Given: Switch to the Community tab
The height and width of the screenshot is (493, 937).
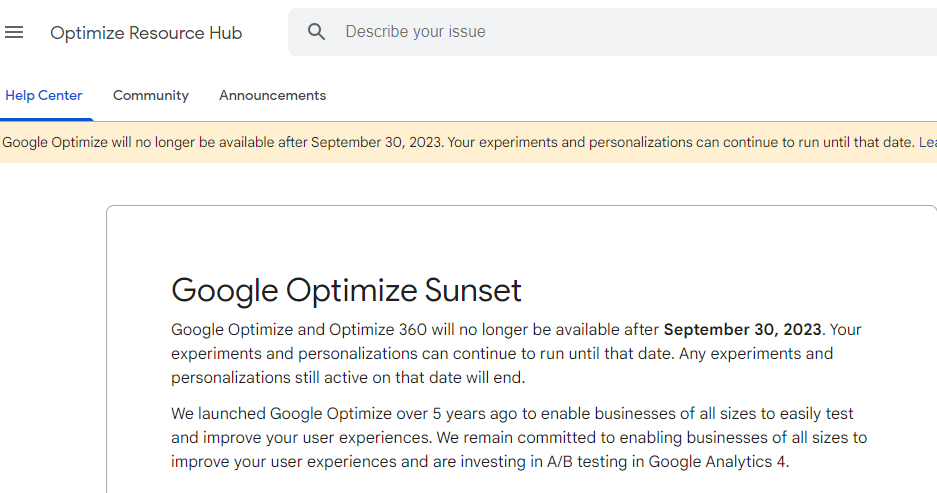Looking at the screenshot, I should [151, 96].
